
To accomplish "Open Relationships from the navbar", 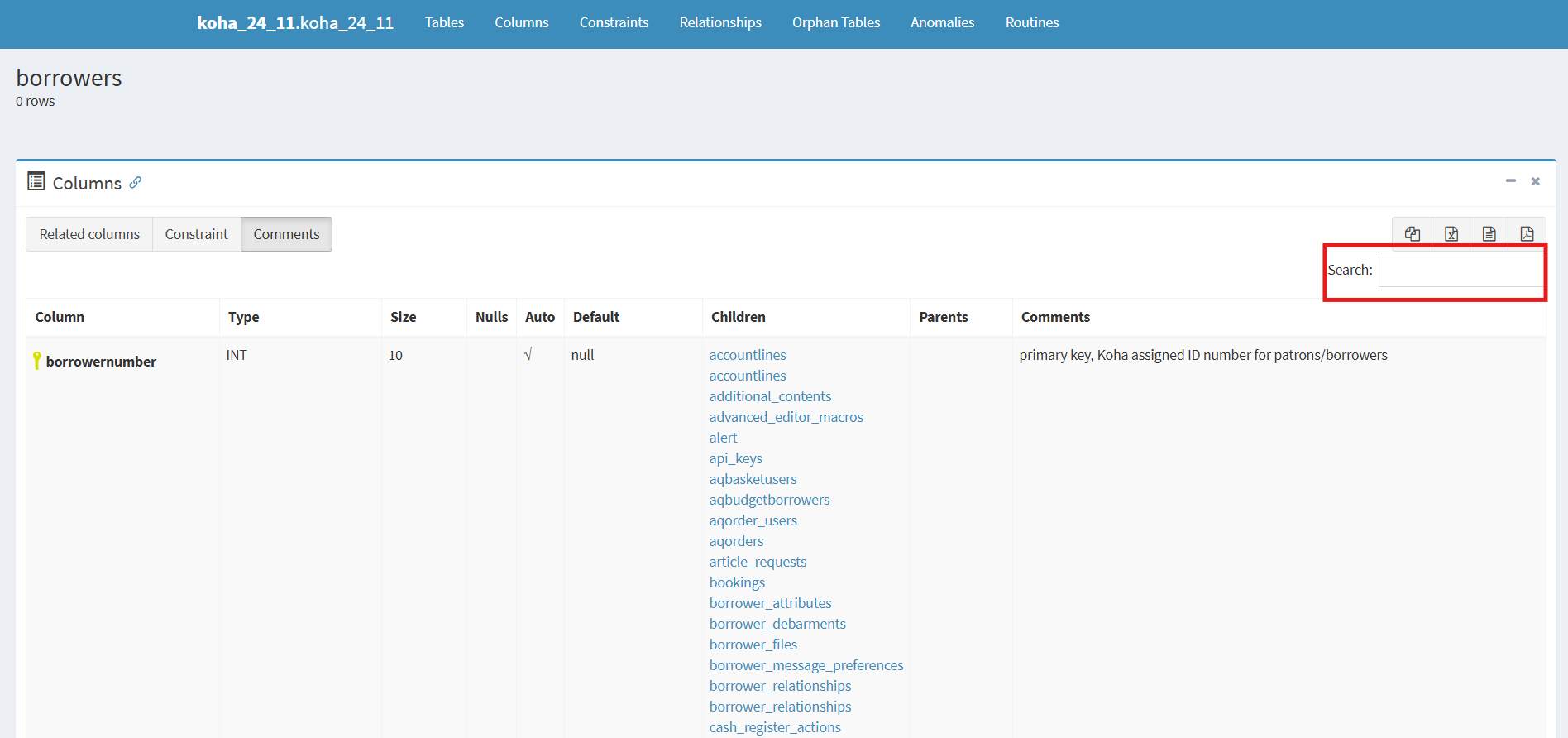I will [x=720, y=22].
